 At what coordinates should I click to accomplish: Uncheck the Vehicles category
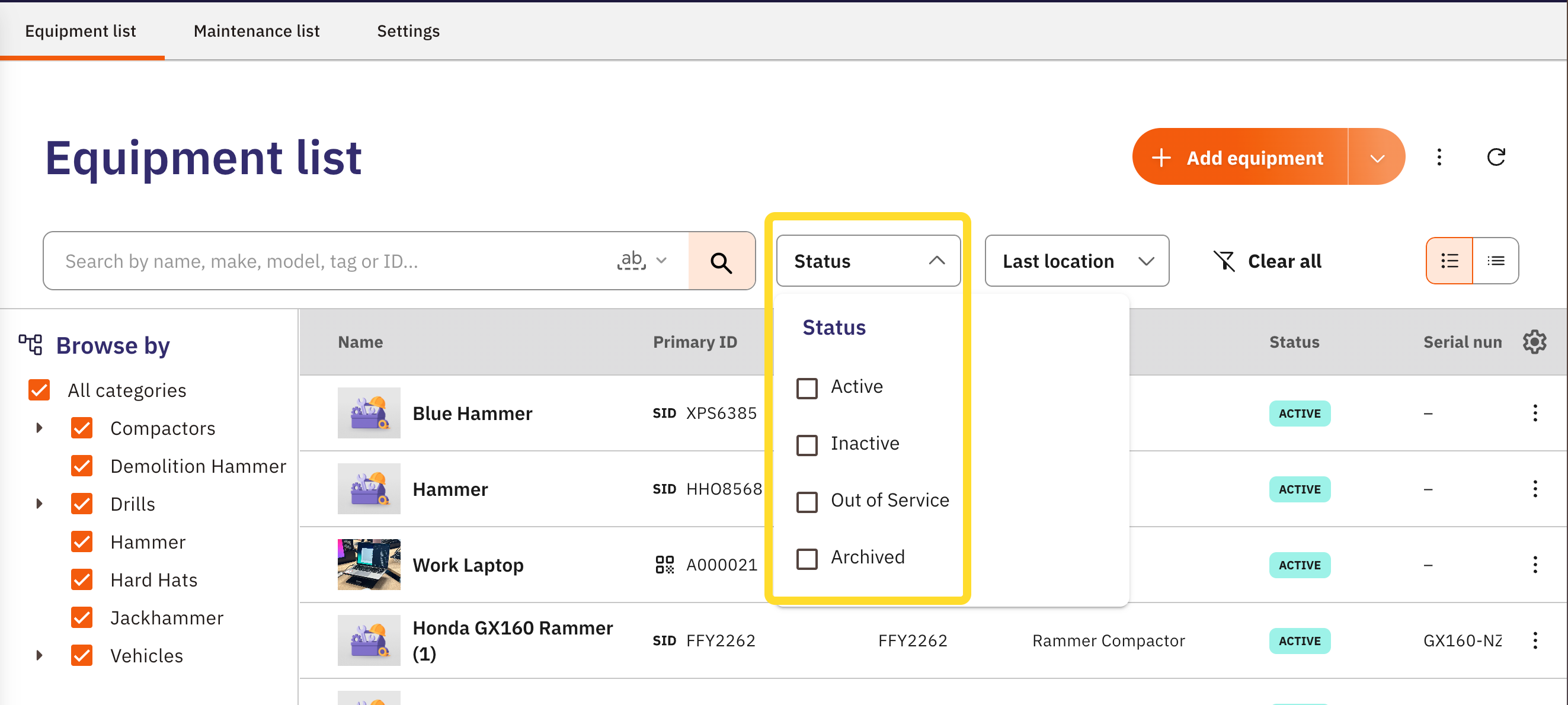[x=82, y=655]
